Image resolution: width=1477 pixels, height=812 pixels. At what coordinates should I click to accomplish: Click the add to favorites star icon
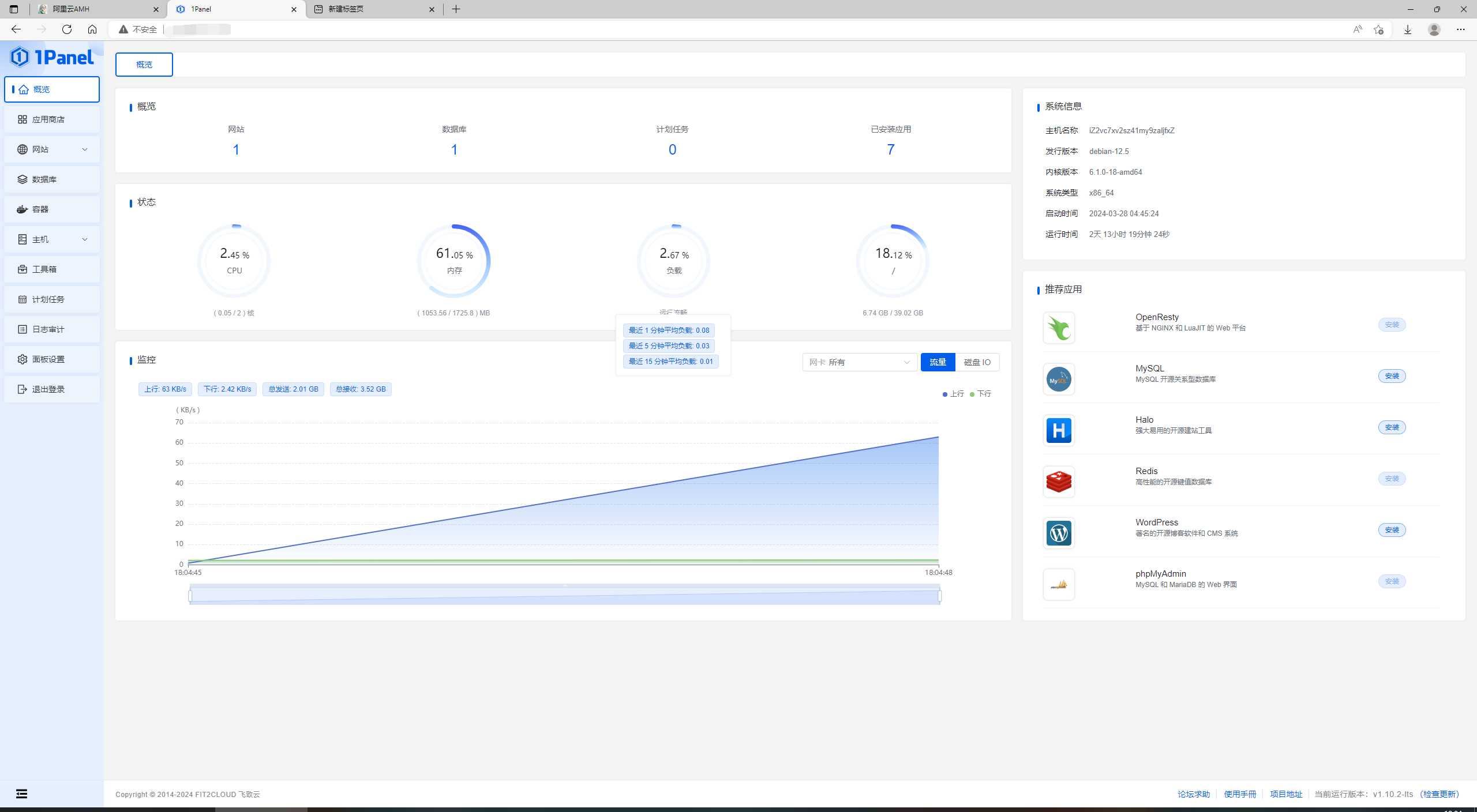point(1378,29)
